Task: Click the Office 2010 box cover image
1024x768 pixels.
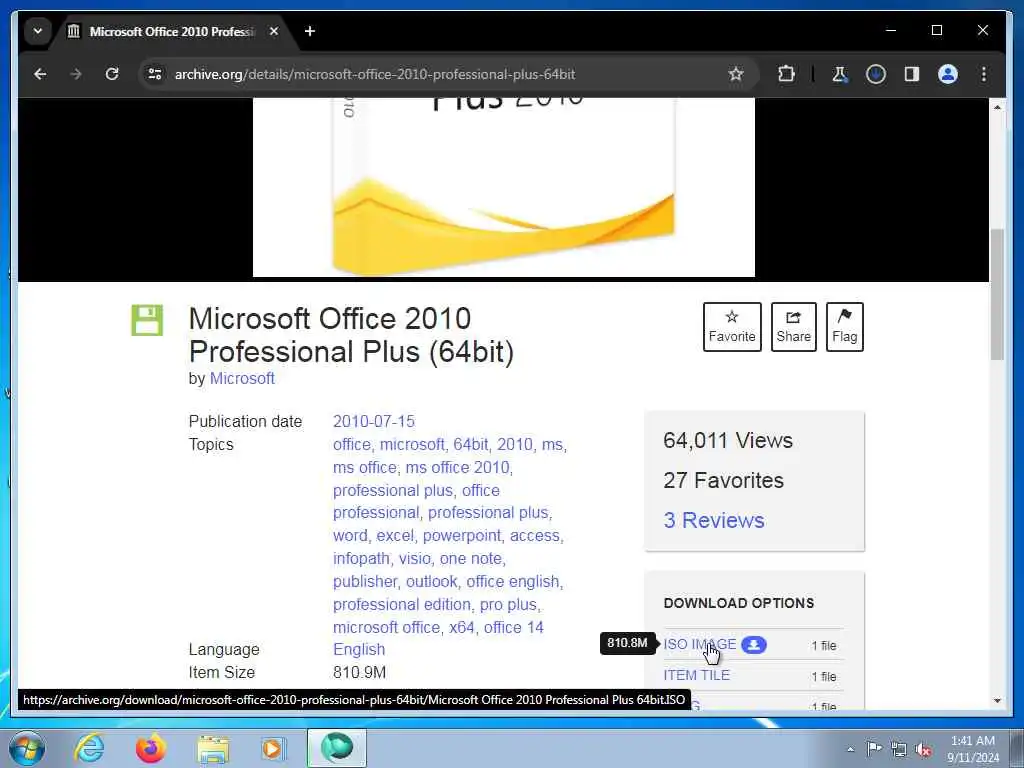Action: coord(504,187)
